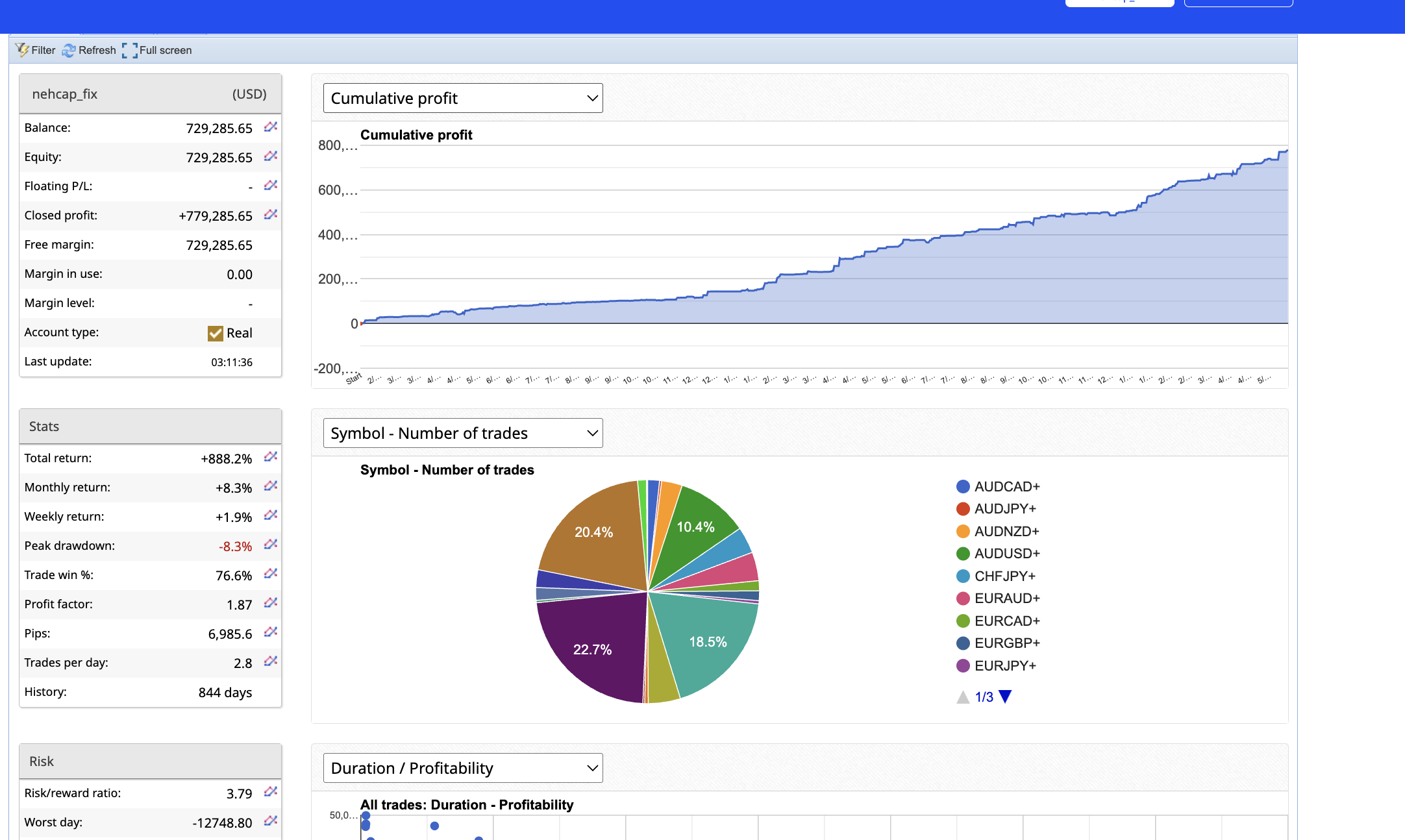The height and width of the screenshot is (840, 1405).
Task: Click the chart icon beside Closed profit
Action: click(271, 214)
